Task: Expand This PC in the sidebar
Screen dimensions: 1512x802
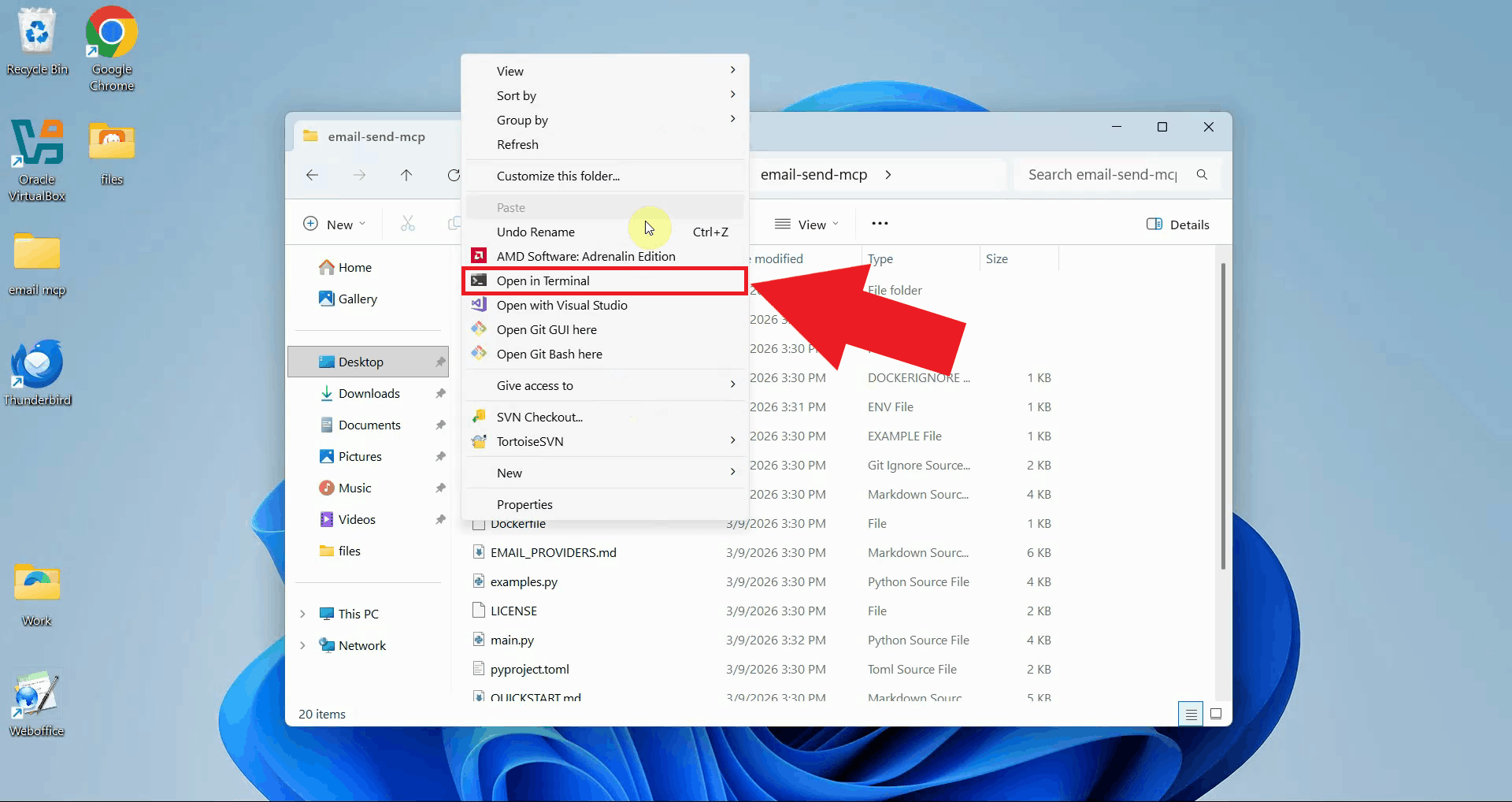Action: (x=304, y=614)
